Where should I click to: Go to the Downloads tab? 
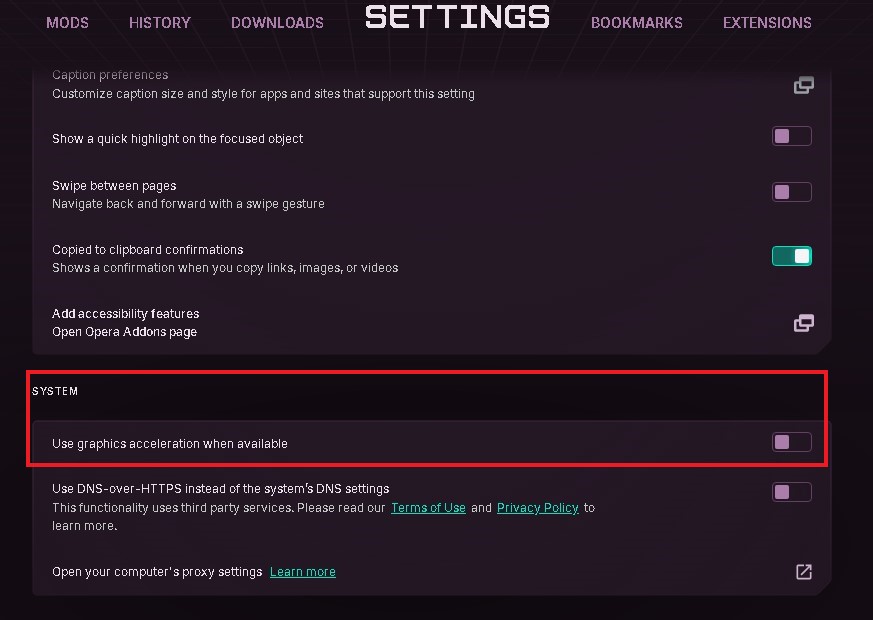277,22
